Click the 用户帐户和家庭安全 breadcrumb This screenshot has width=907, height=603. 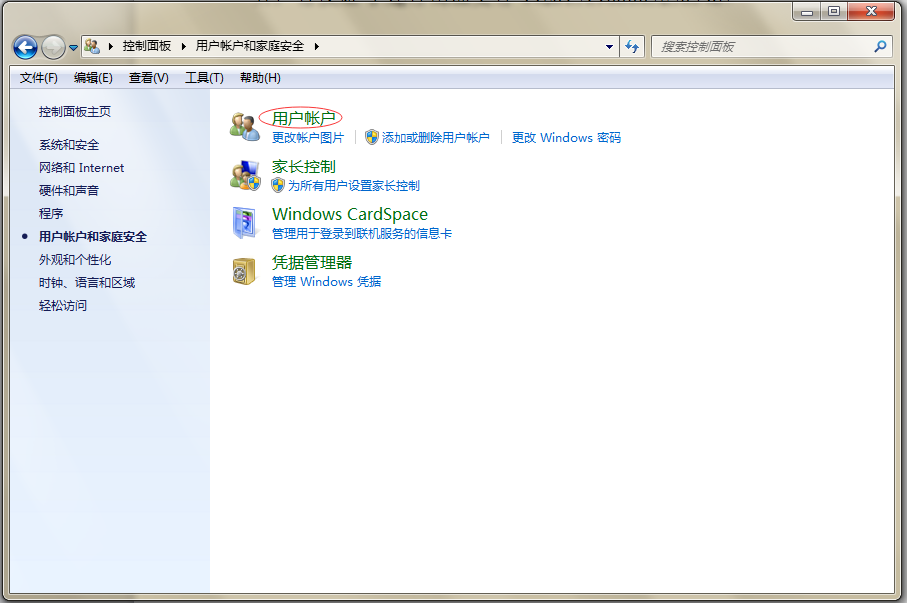tap(250, 46)
